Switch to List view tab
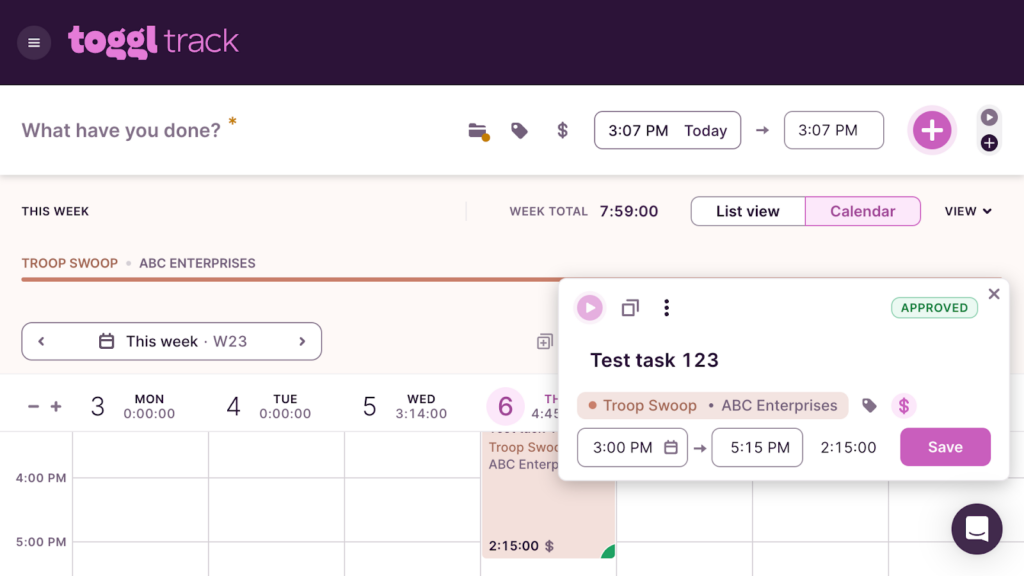This screenshot has width=1024, height=576. pos(747,211)
